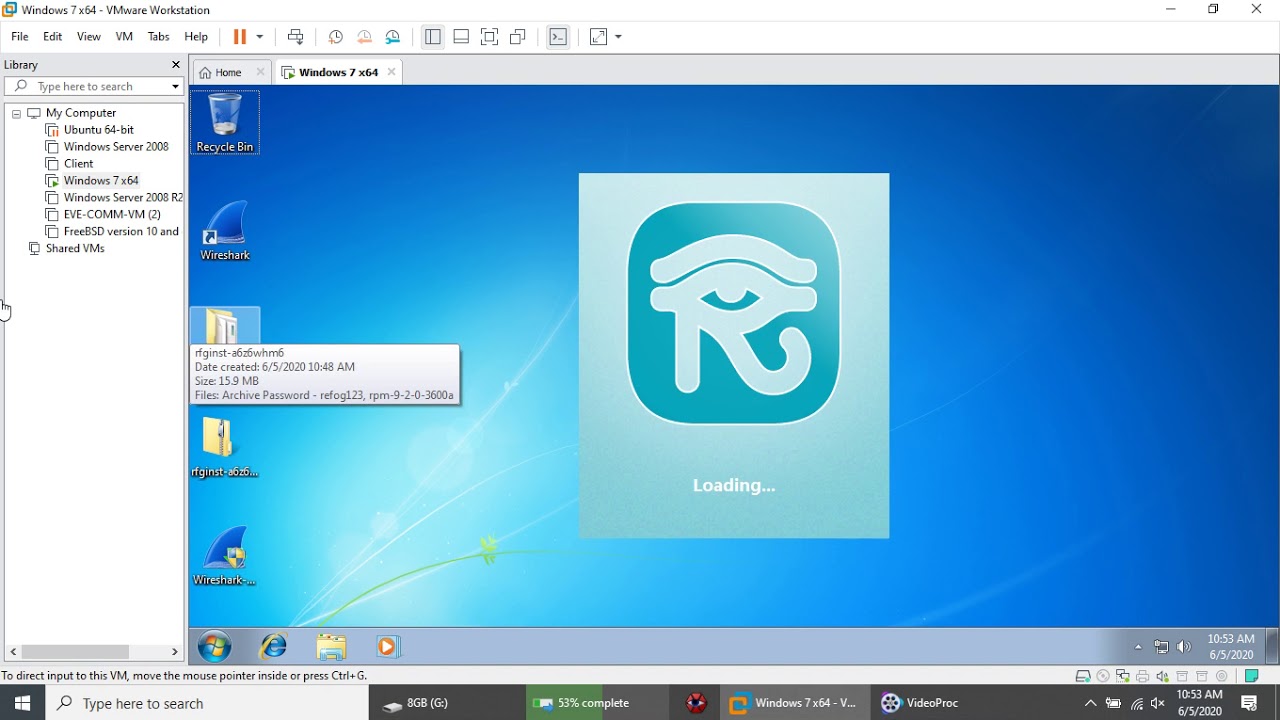Open the power options arrow beside pause
The image size is (1280, 720).
coord(260,37)
